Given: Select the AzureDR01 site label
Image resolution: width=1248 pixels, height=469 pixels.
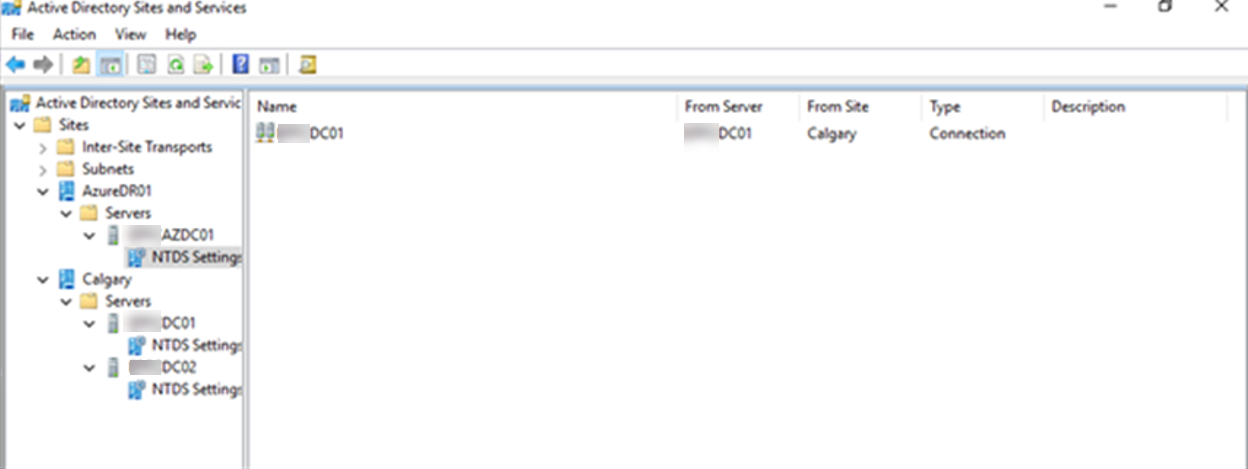Looking at the screenshot, I should 117,191.
